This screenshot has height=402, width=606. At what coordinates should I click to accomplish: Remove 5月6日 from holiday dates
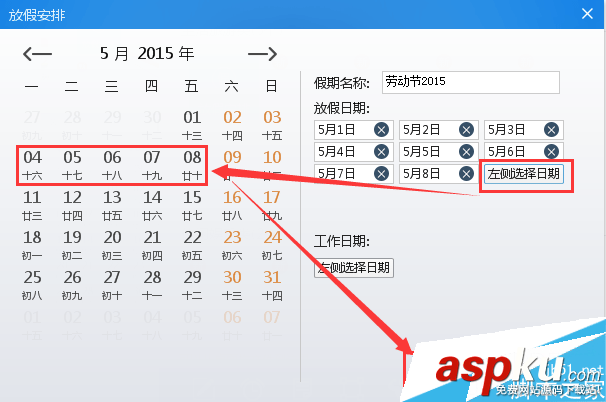(x=551, y=152)
